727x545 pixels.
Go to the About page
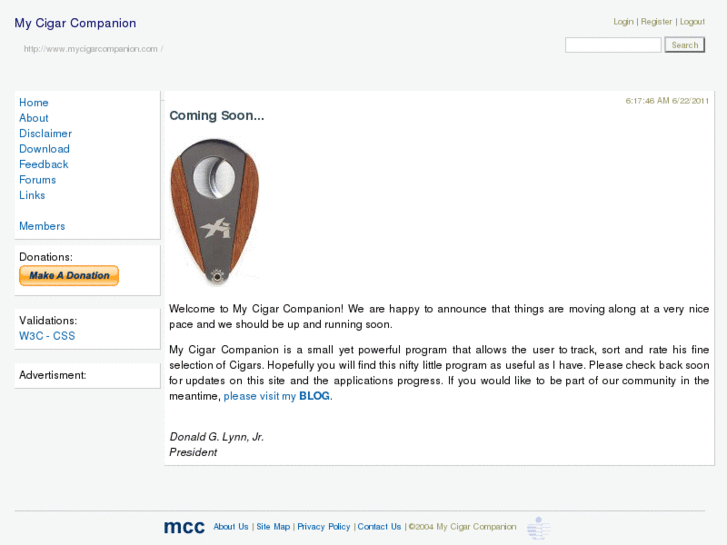34,118
